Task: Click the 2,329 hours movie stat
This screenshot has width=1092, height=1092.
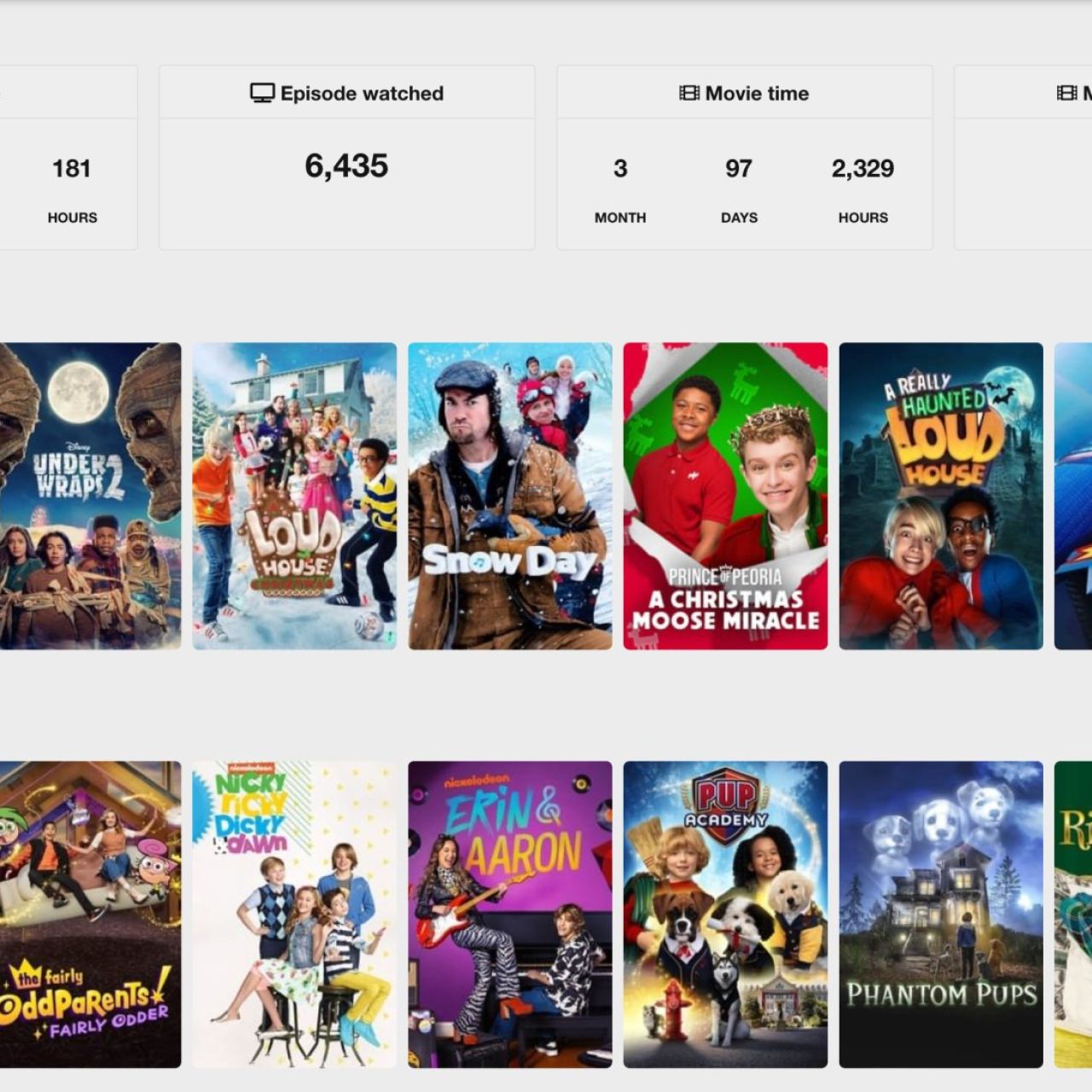Action: tap(863, 168)
